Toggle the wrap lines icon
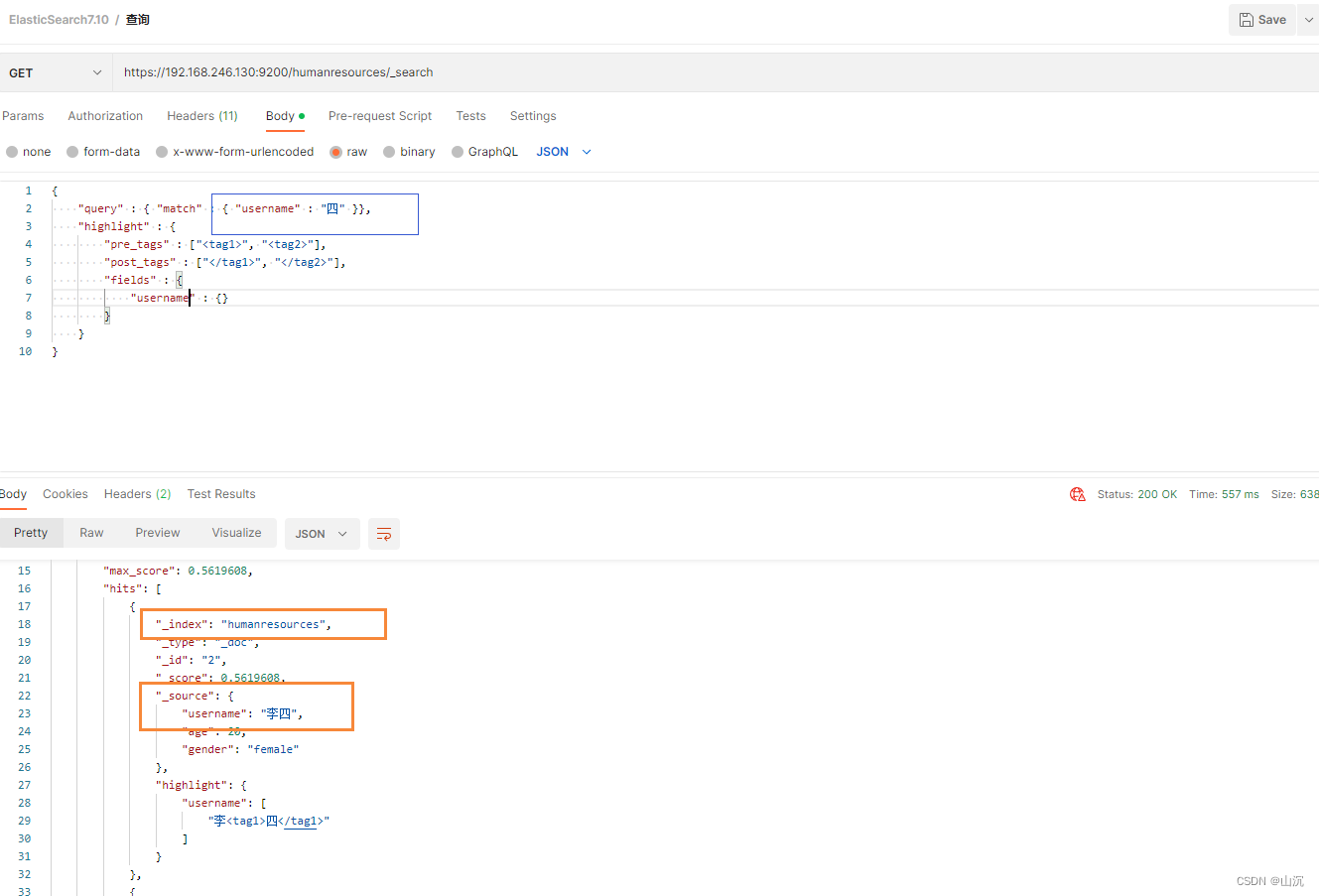The width and height of the screenshot is (1319, 896). (x=384, y=534)
